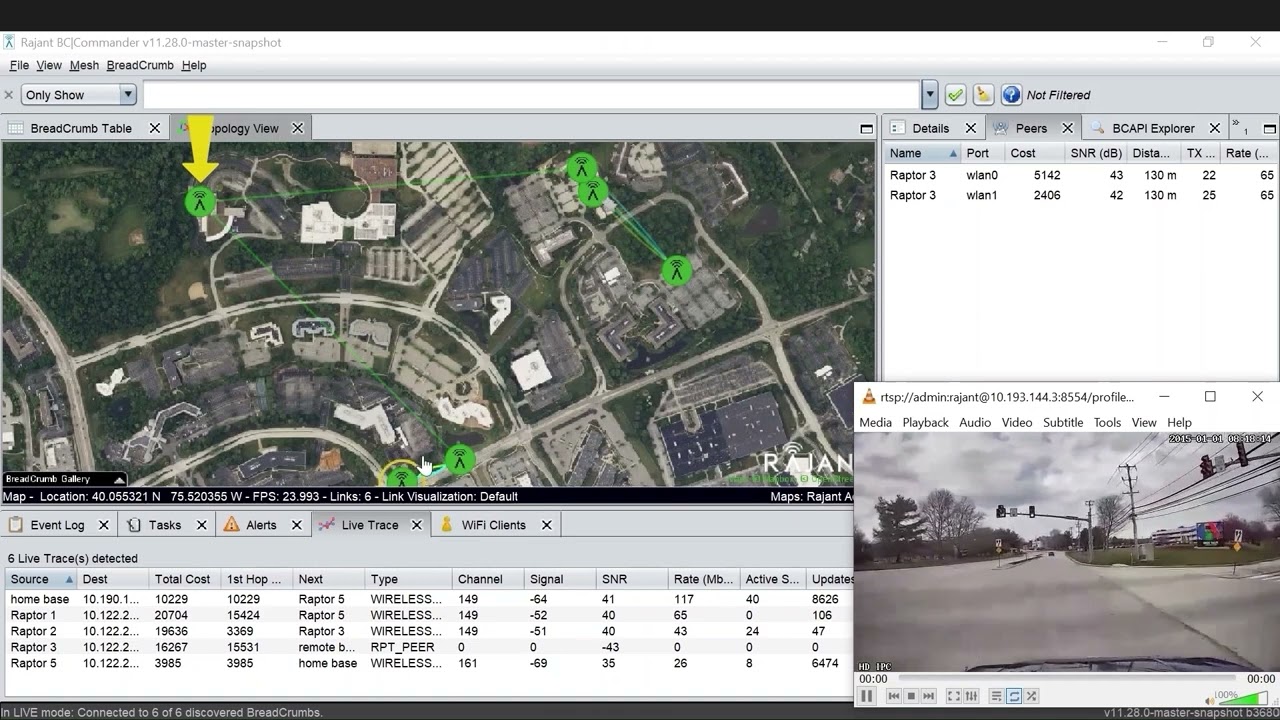Click the VLC seek progress bar
1280x720 pixels.
[1067, 679]
